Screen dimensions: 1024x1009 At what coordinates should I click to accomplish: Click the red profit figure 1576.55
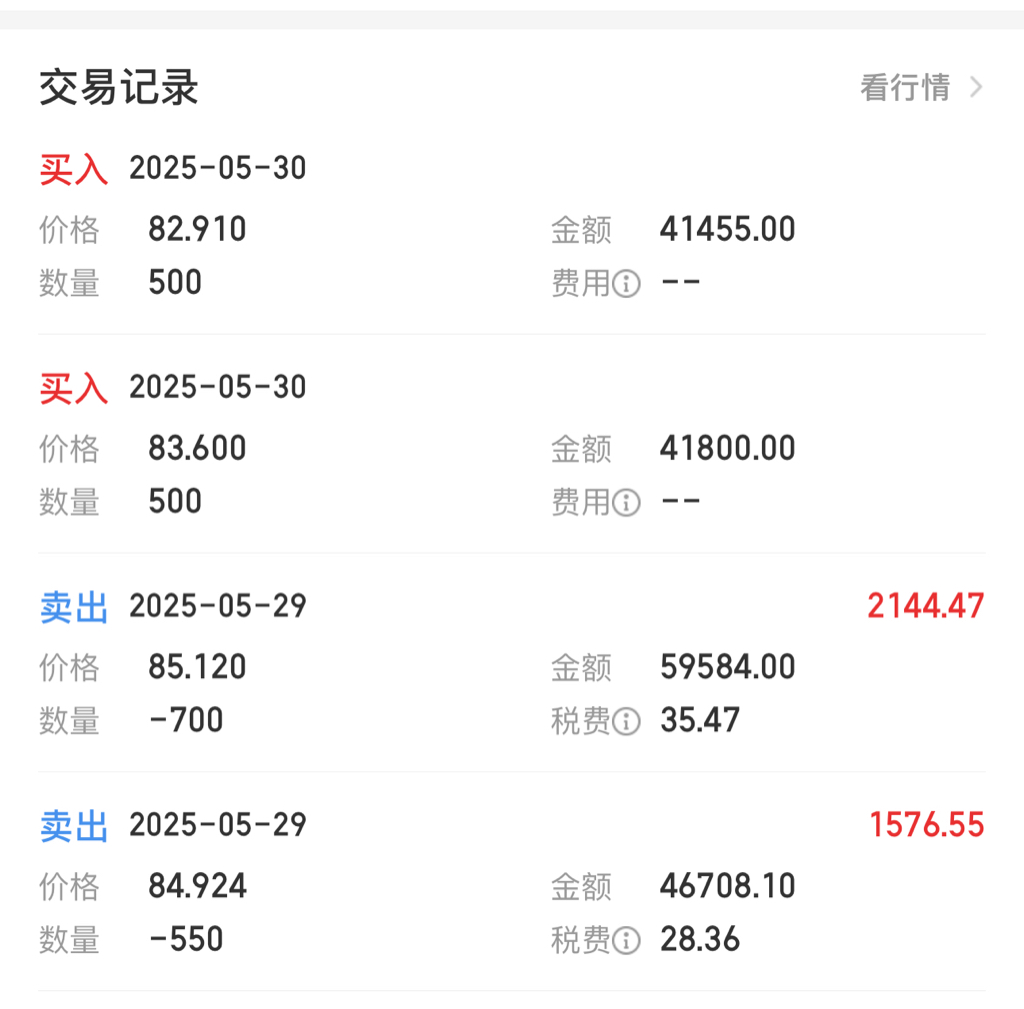[x=927, y=825]
